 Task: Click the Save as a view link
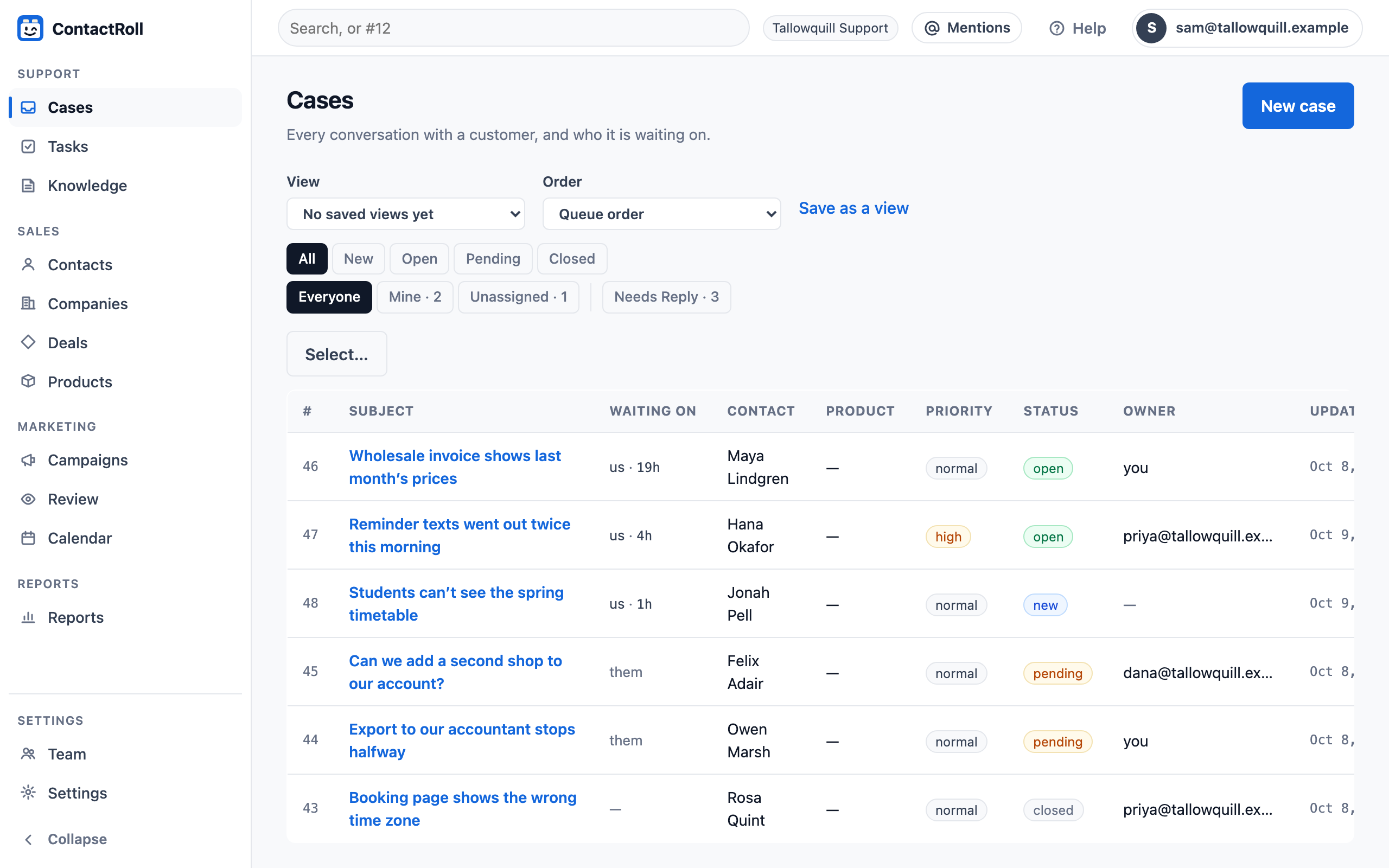853,208
